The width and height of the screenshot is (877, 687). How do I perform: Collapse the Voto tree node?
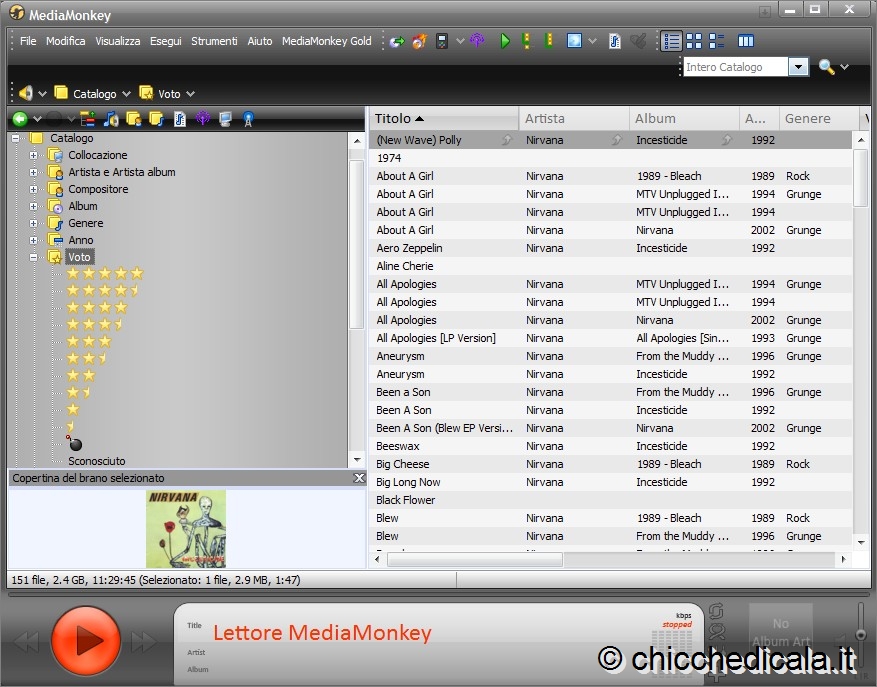coord(34,257)
